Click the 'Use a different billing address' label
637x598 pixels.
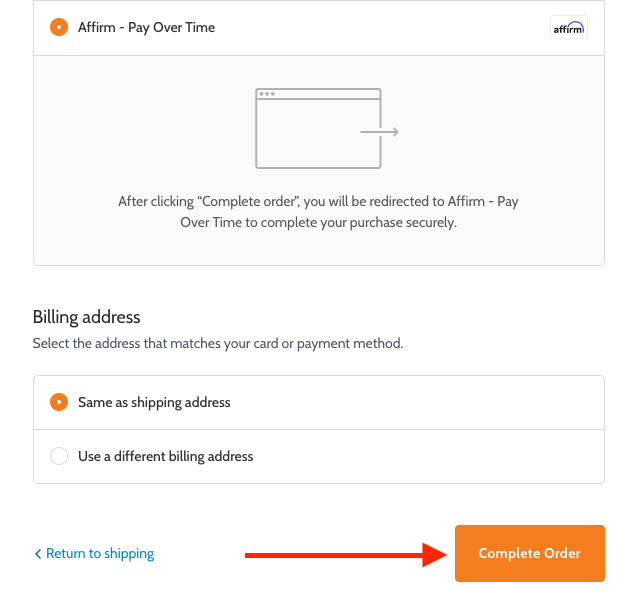tap(166, 457)
